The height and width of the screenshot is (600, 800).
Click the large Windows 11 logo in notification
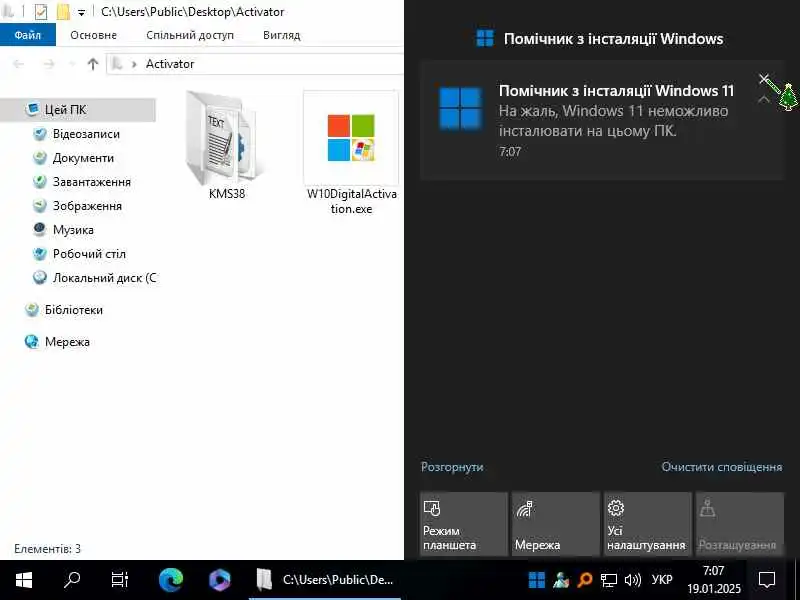[460, 108]
